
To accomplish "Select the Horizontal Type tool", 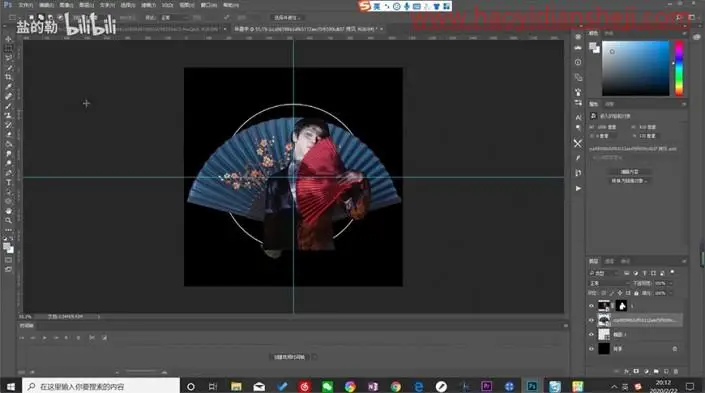I will [8, 183].
